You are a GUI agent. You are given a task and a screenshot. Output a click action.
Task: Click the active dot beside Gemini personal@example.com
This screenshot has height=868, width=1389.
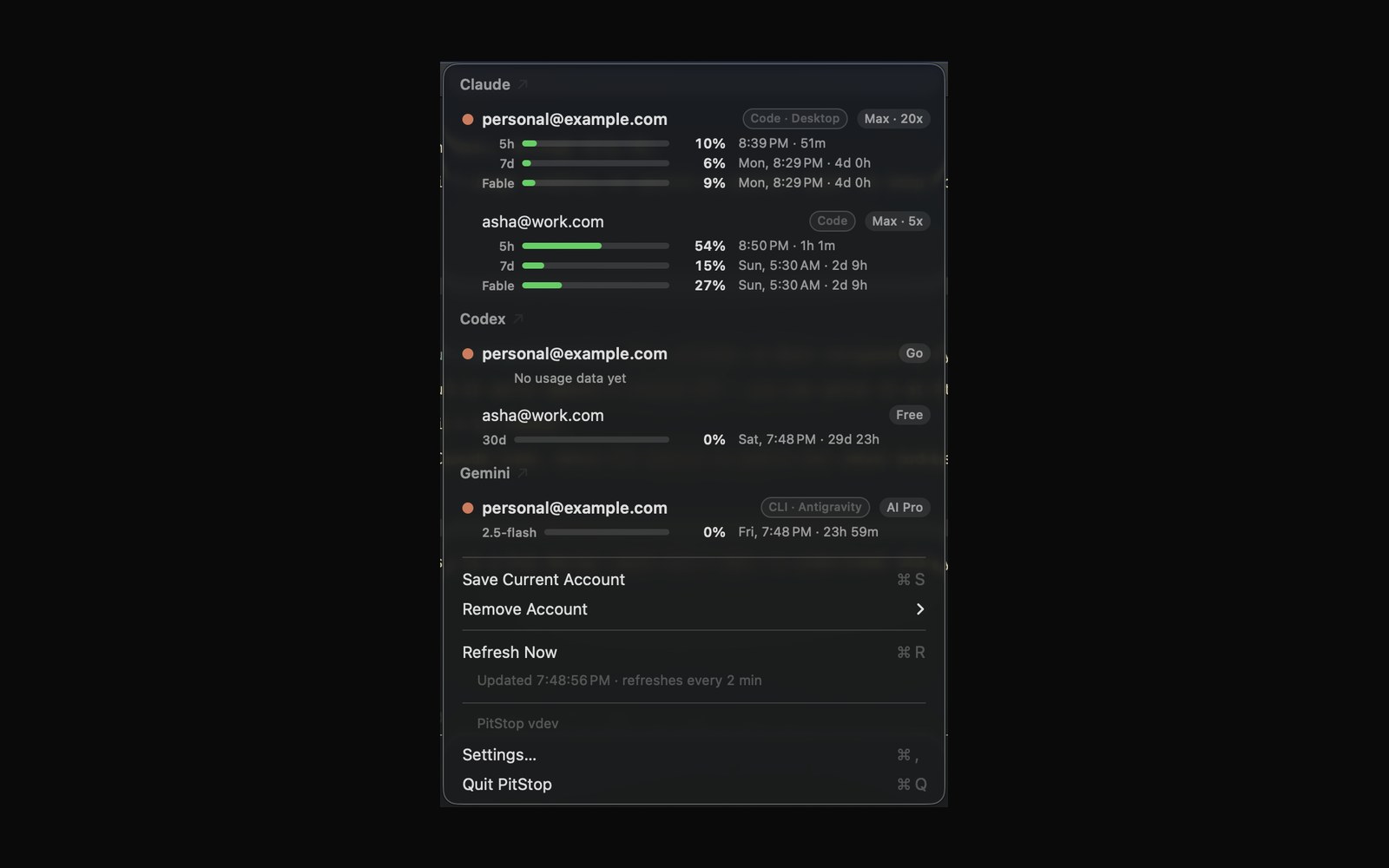(468, 509)
